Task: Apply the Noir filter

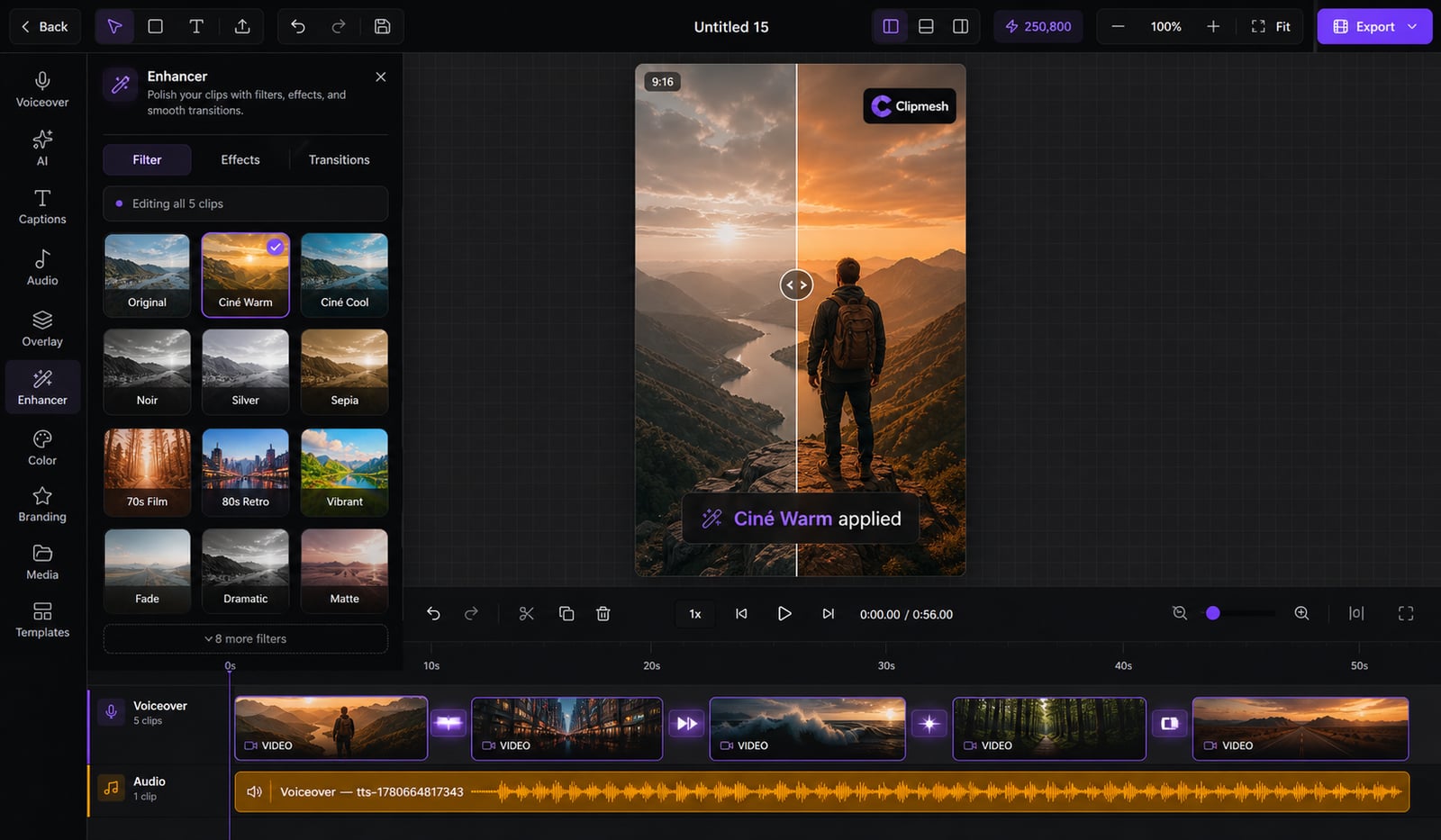Action: tap(147, 372)
